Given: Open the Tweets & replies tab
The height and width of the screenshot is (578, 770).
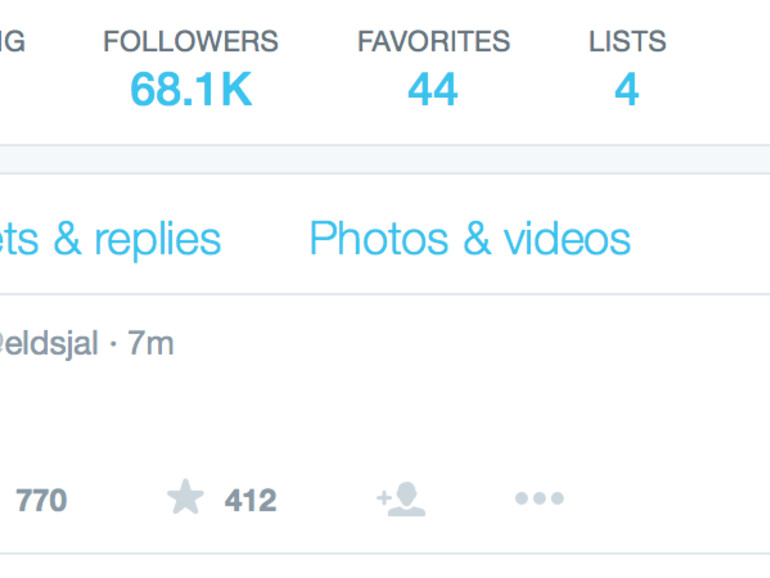Looking at the screenshot, I should (110, 240).
